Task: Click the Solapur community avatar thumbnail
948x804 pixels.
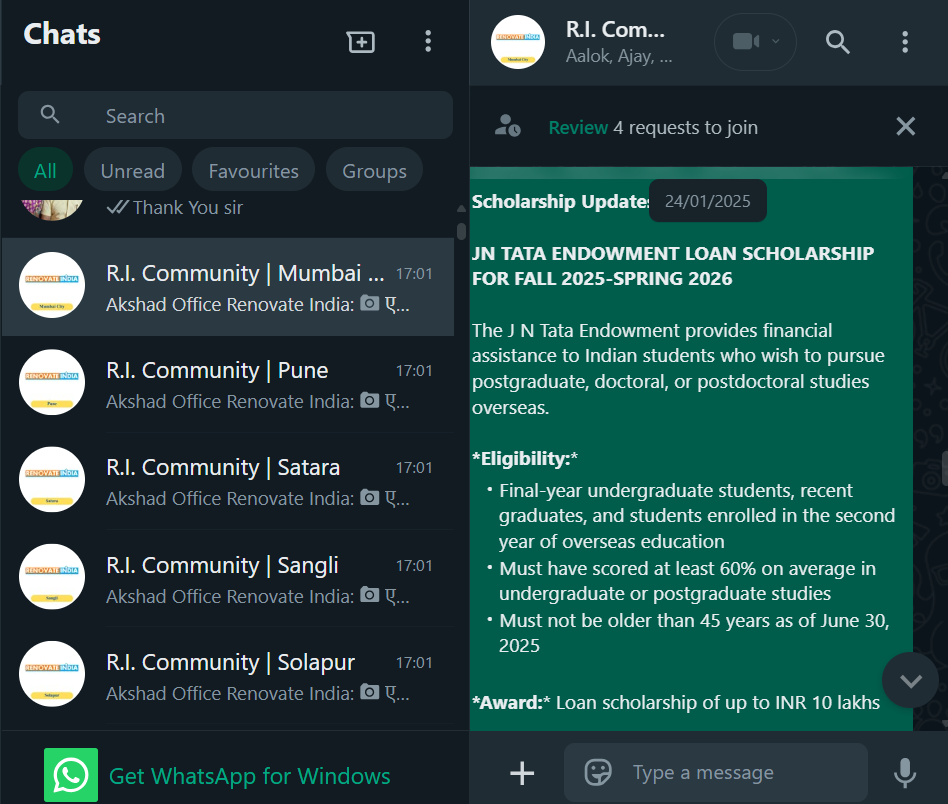Action: (52, 674)
